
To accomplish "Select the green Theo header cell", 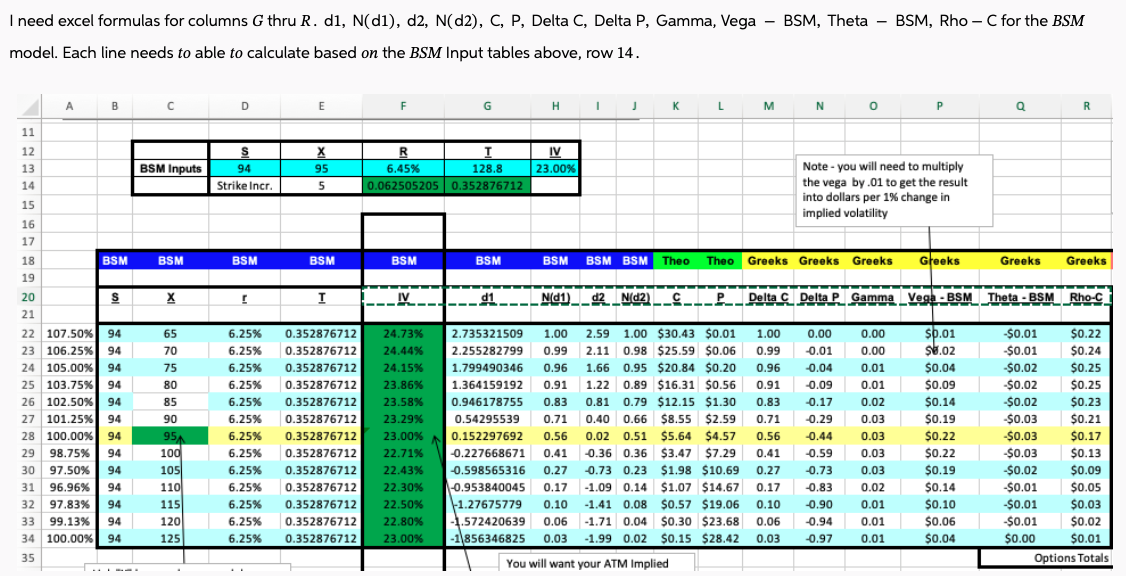I will pos(675,260).
